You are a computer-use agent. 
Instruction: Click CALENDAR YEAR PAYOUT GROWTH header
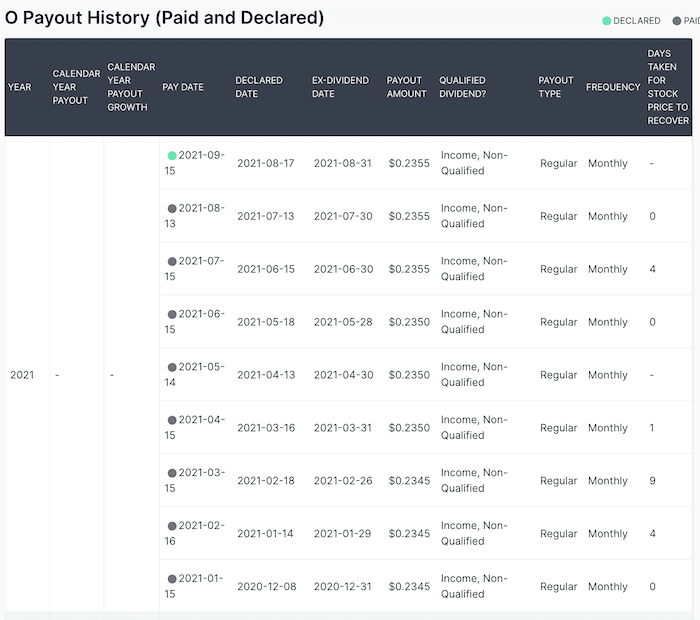point(131,87)
